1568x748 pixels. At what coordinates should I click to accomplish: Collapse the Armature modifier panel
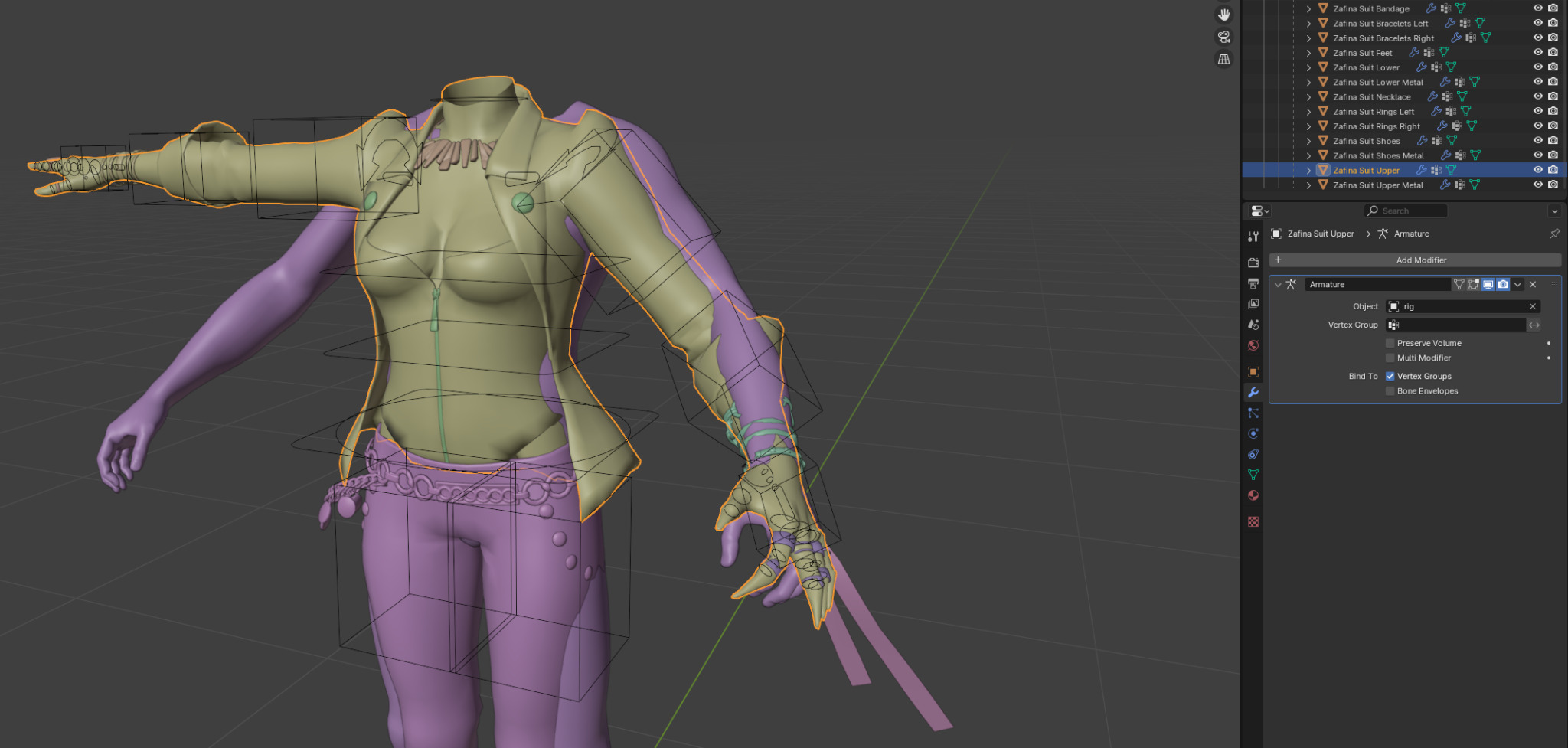coord(1278,285)
